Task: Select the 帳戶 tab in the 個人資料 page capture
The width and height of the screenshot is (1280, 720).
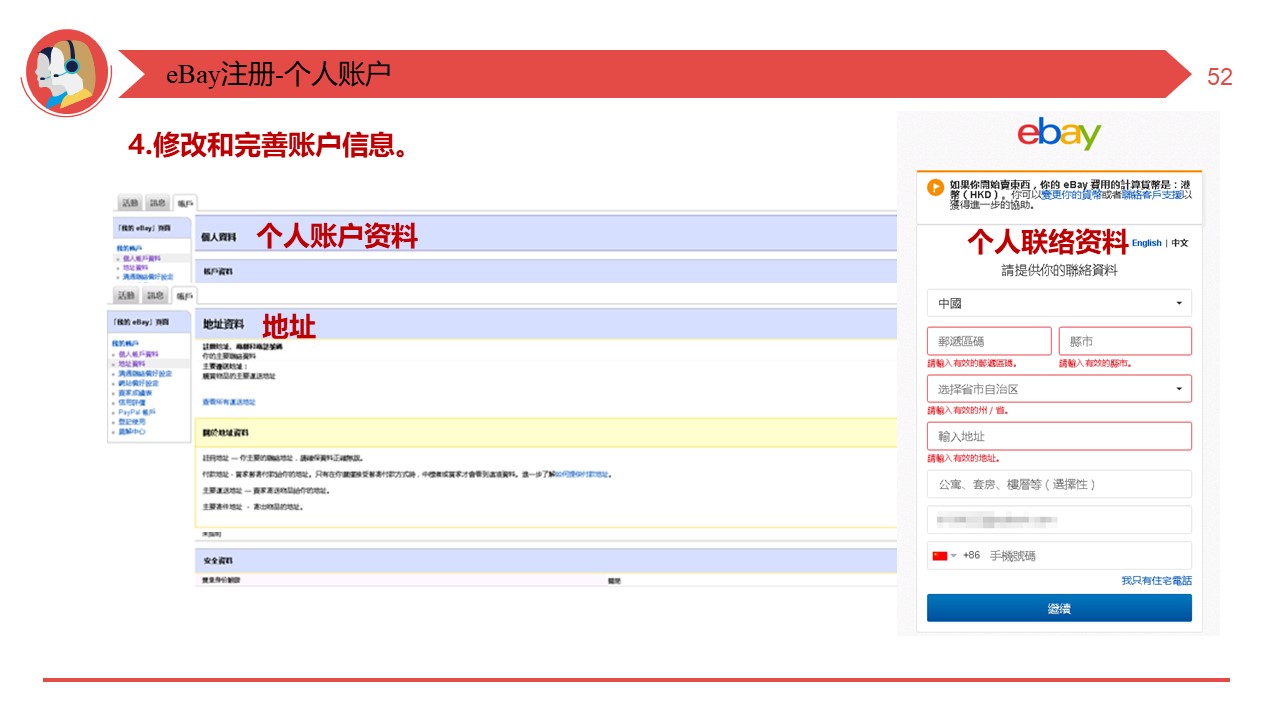Action: click(x=185, y=203)
